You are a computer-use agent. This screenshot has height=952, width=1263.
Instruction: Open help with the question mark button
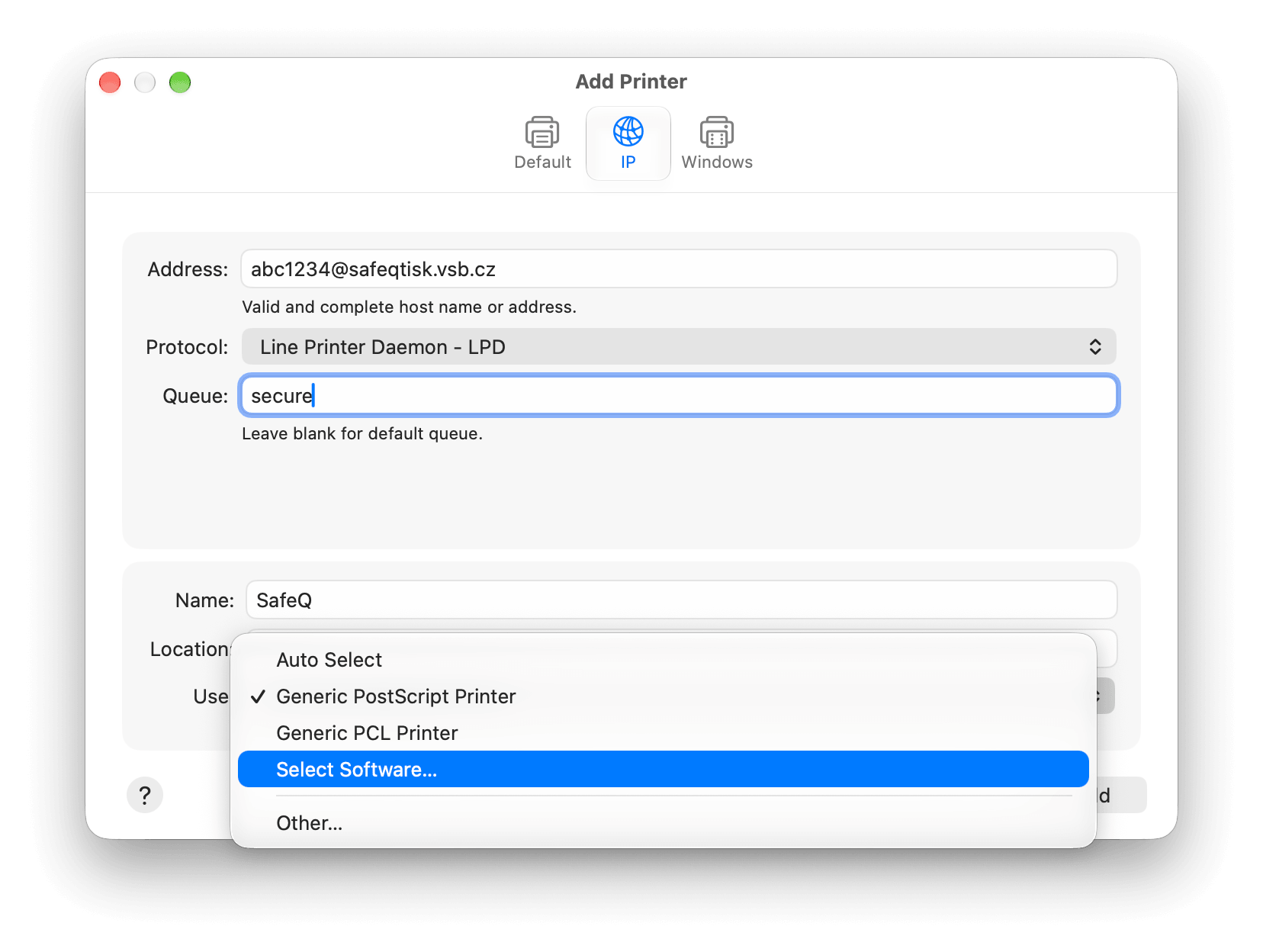tap(145, 796)
